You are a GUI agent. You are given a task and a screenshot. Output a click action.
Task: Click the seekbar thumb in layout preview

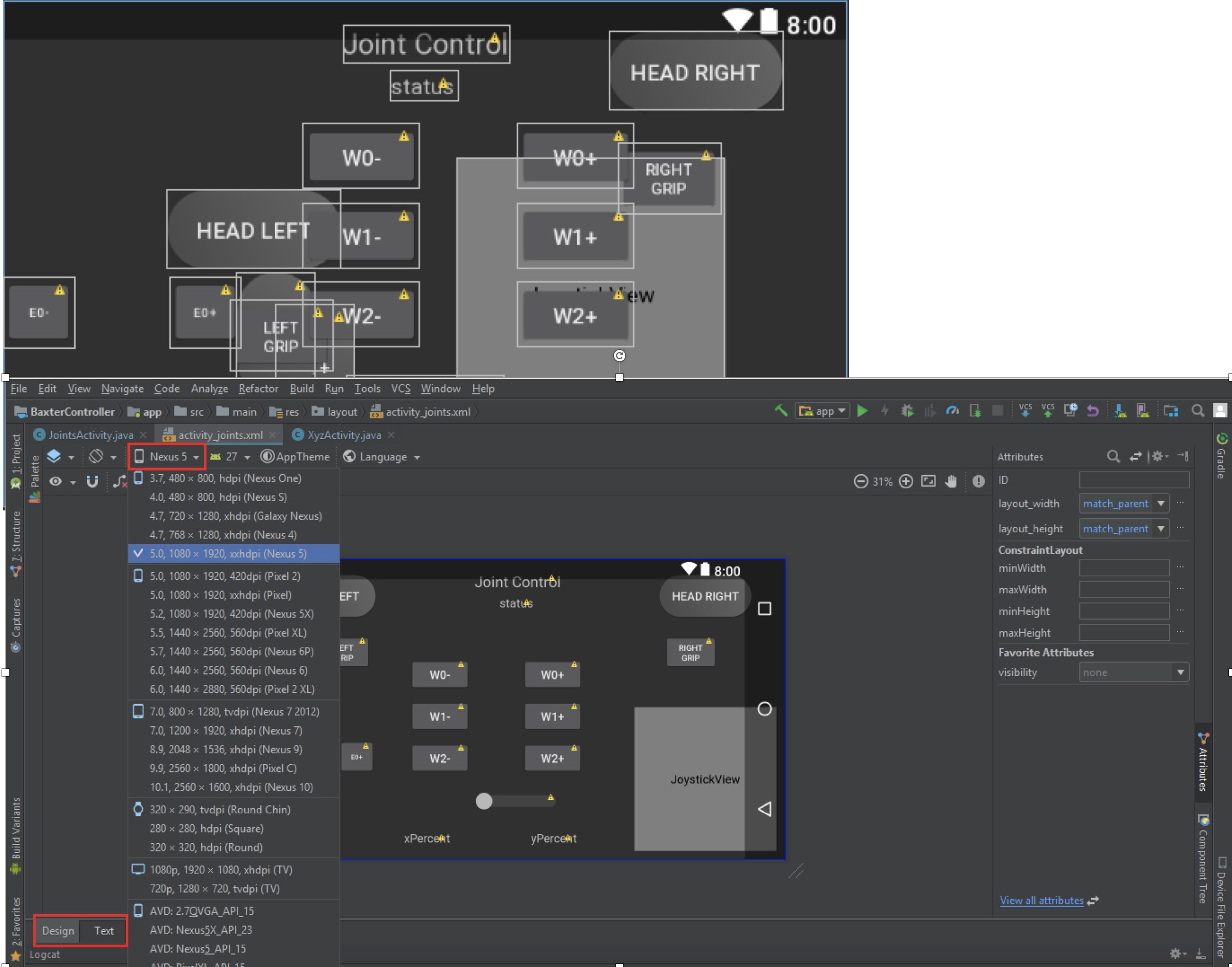pyautogui.click(x=483, y=800)
